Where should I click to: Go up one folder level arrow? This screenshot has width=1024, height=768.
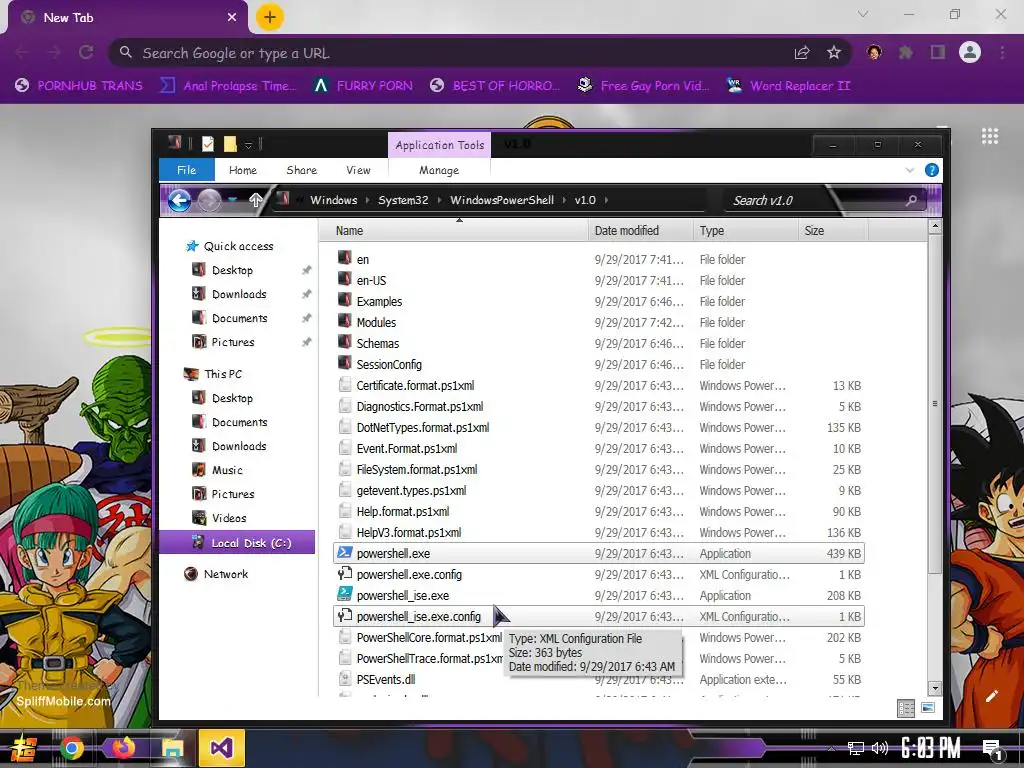coord(255,200)
